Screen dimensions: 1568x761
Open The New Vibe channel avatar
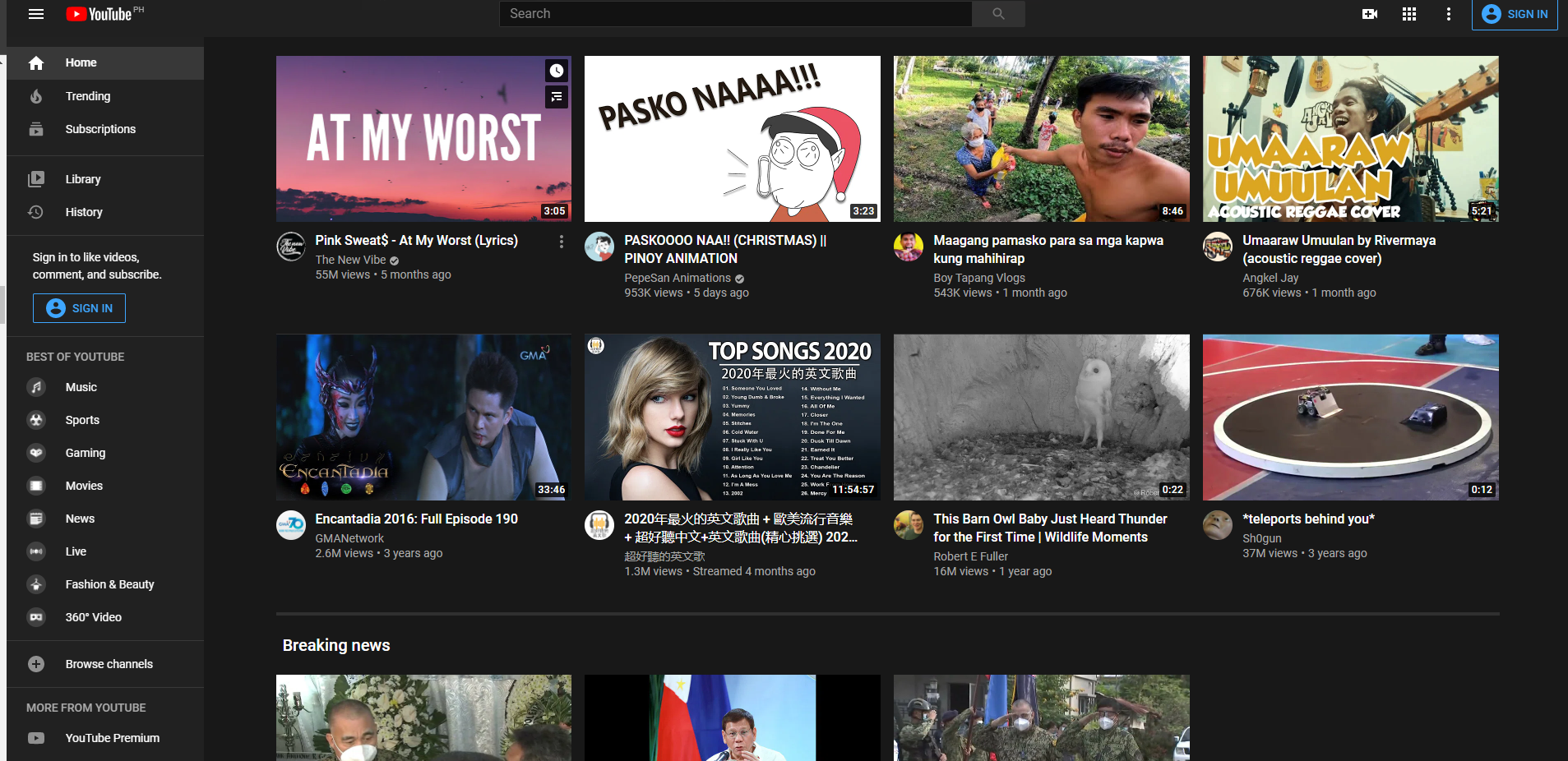(x=291, y=247)
